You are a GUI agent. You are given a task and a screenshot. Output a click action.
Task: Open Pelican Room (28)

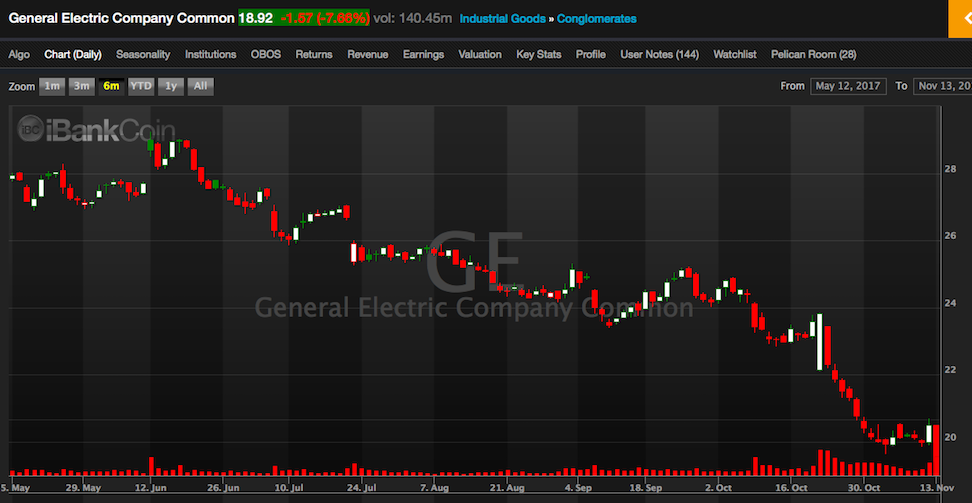click(x=814, y=55)
